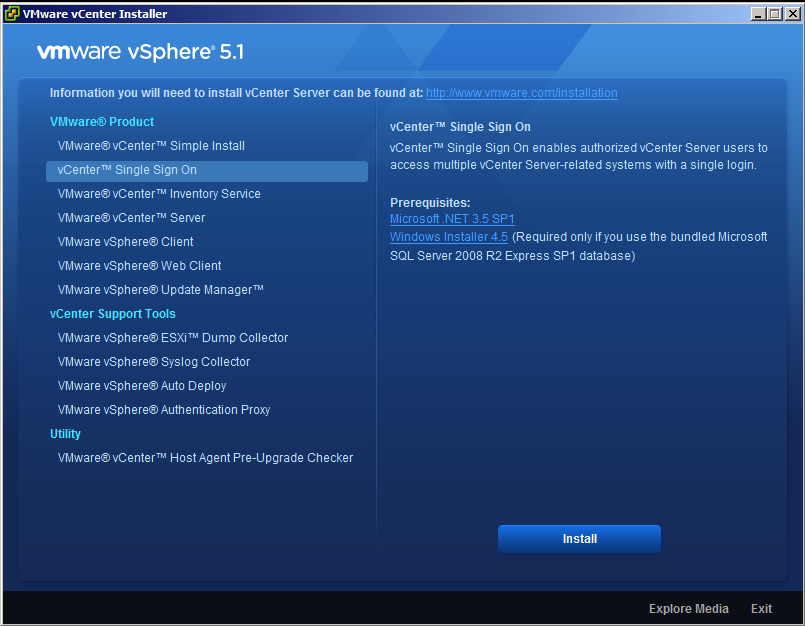Choose VMware vCenter Inventory Service
This screenshot has height=626, width=805.
(x=159, y=194)
